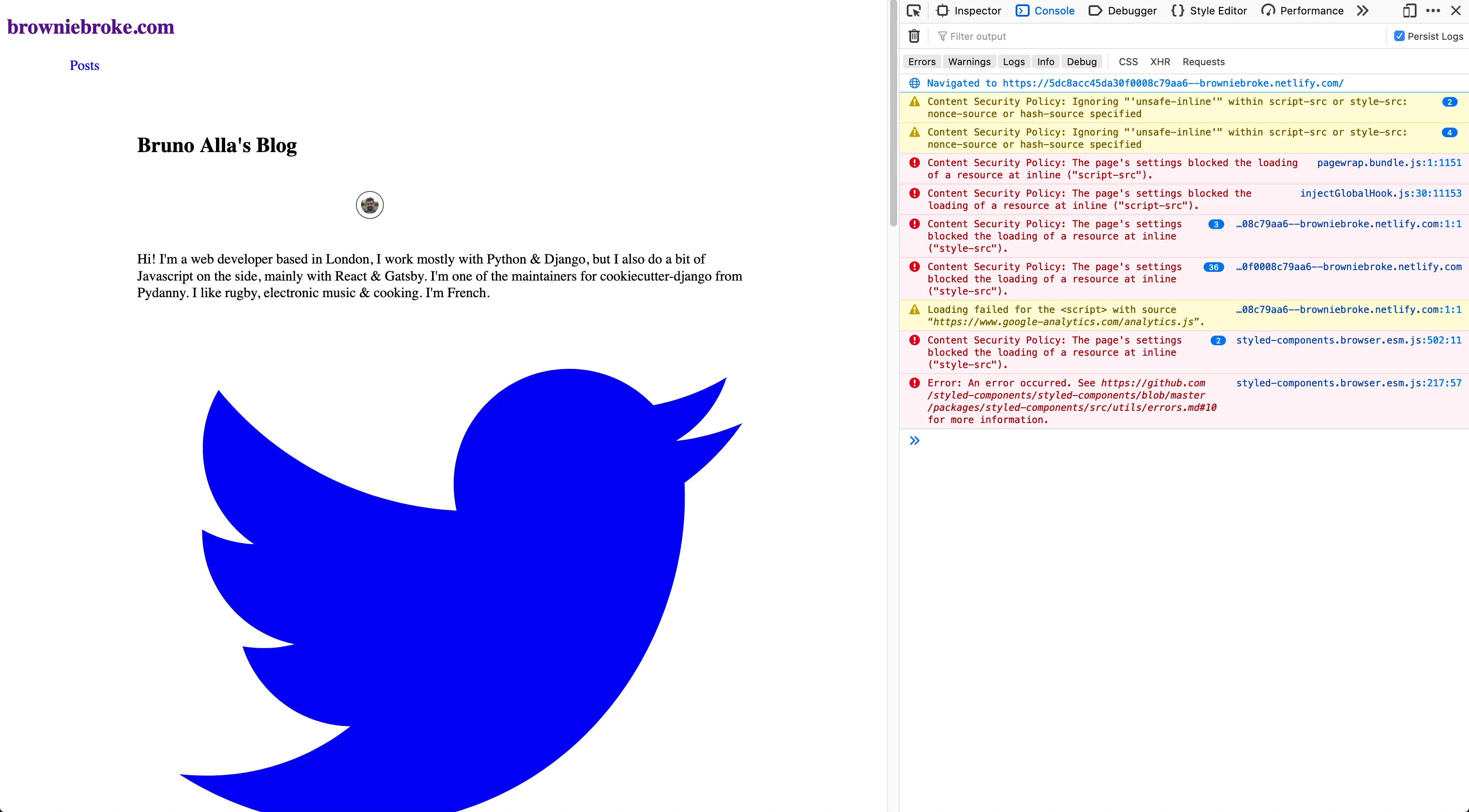Toggle responsive design mode icon

(x=1409, y=11)
